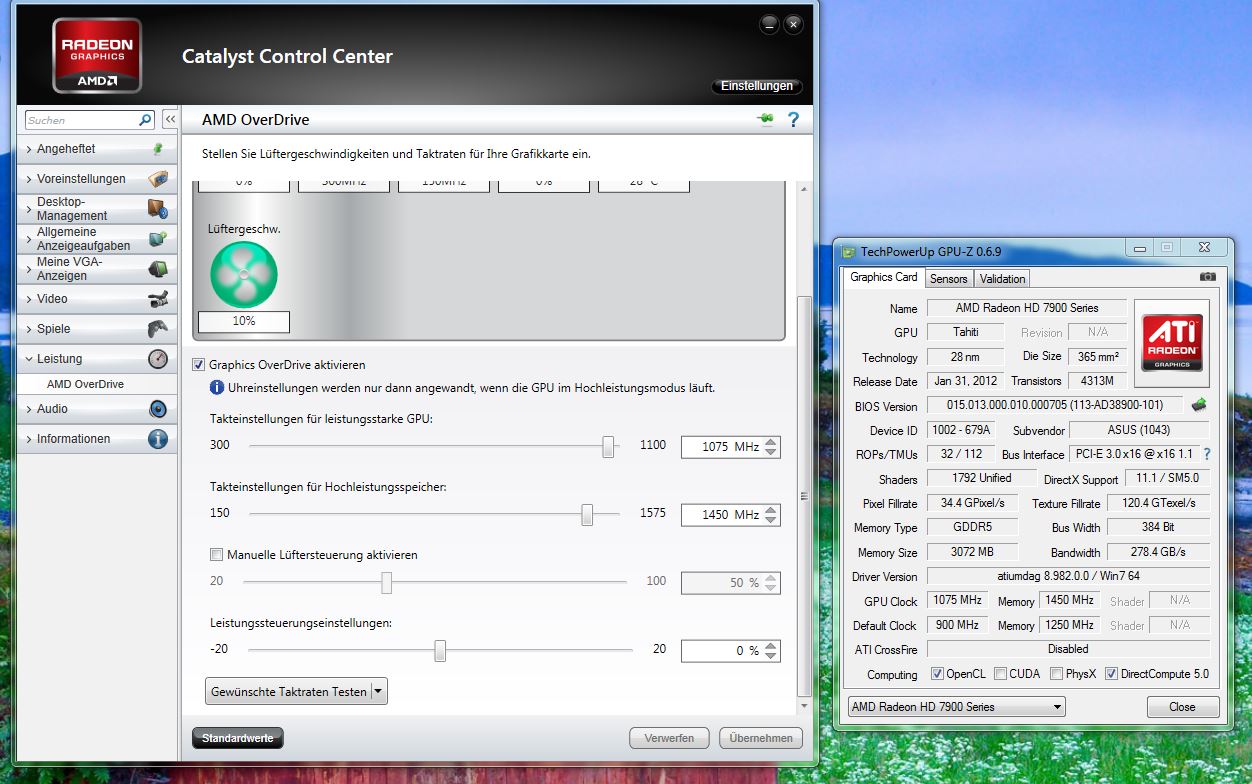Click the fan speed Lüftergeschw. icon
Screen dimensions: 1252x784
(244, 274)
